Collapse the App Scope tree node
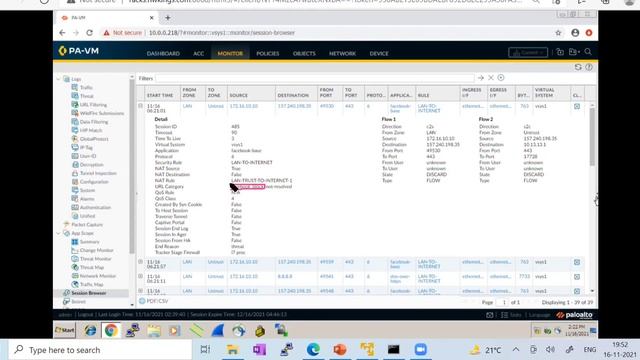 click(58, 233)
